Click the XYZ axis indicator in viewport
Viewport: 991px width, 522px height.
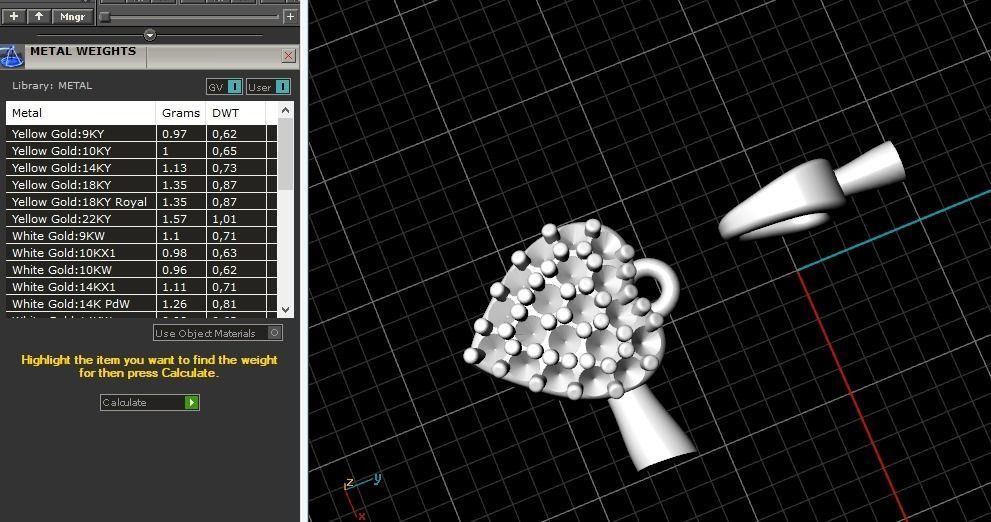[362, 496]
